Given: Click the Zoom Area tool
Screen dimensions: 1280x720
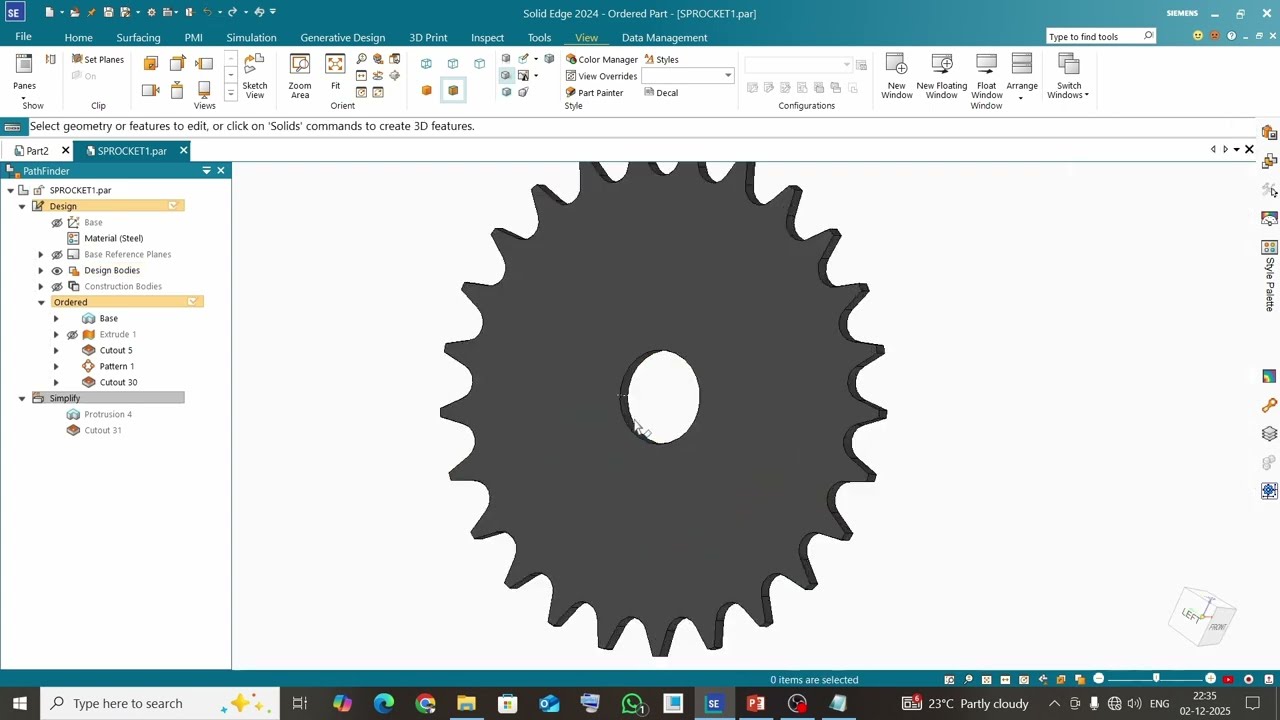Looking at the screenshot, I should coord(299,75).
